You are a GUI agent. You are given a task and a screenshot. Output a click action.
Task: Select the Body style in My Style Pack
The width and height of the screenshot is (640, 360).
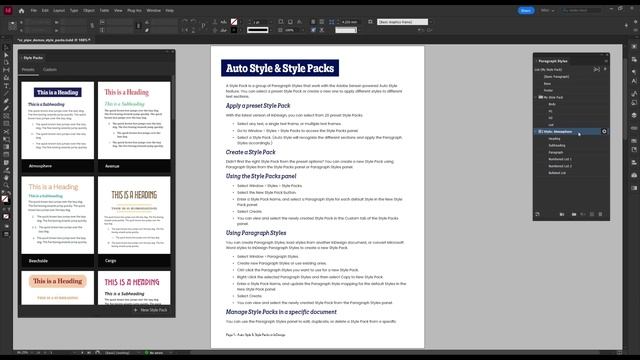pos(552,104)
